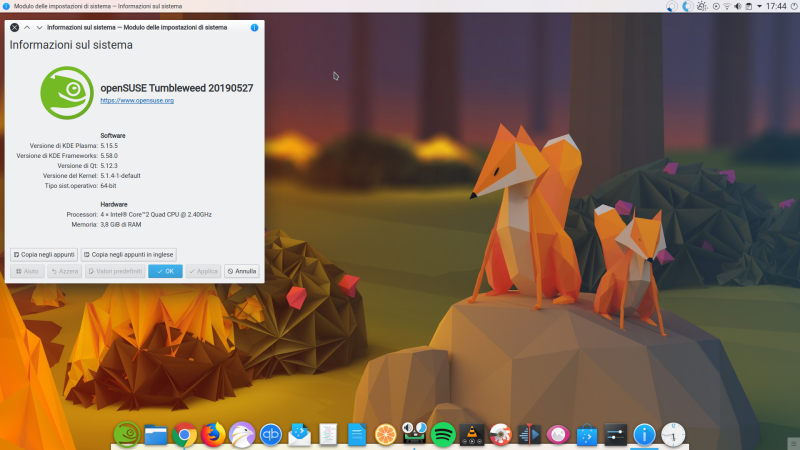Open the software store shopping bag icon
The height and width of the screenshot is (450, 800).
tap(587, 435)
